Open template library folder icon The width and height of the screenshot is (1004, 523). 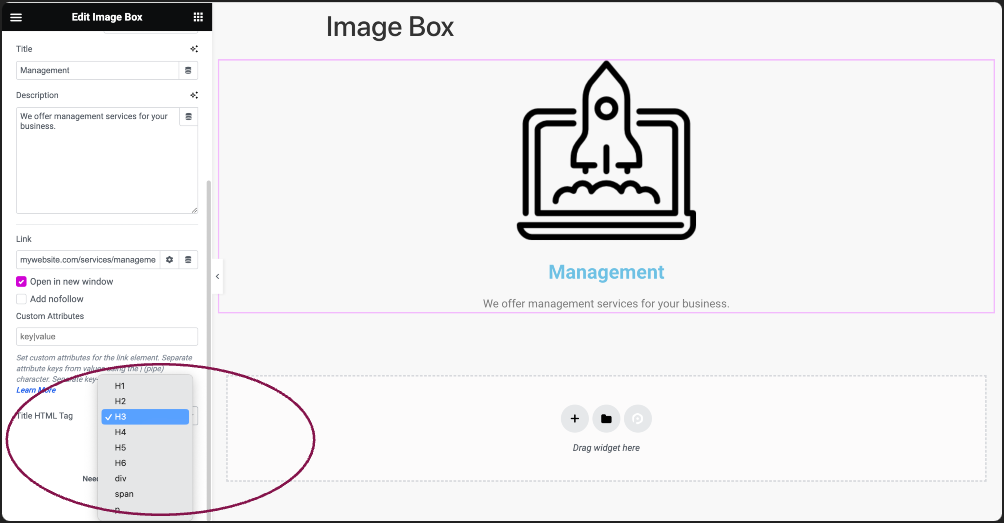point(606,419)
